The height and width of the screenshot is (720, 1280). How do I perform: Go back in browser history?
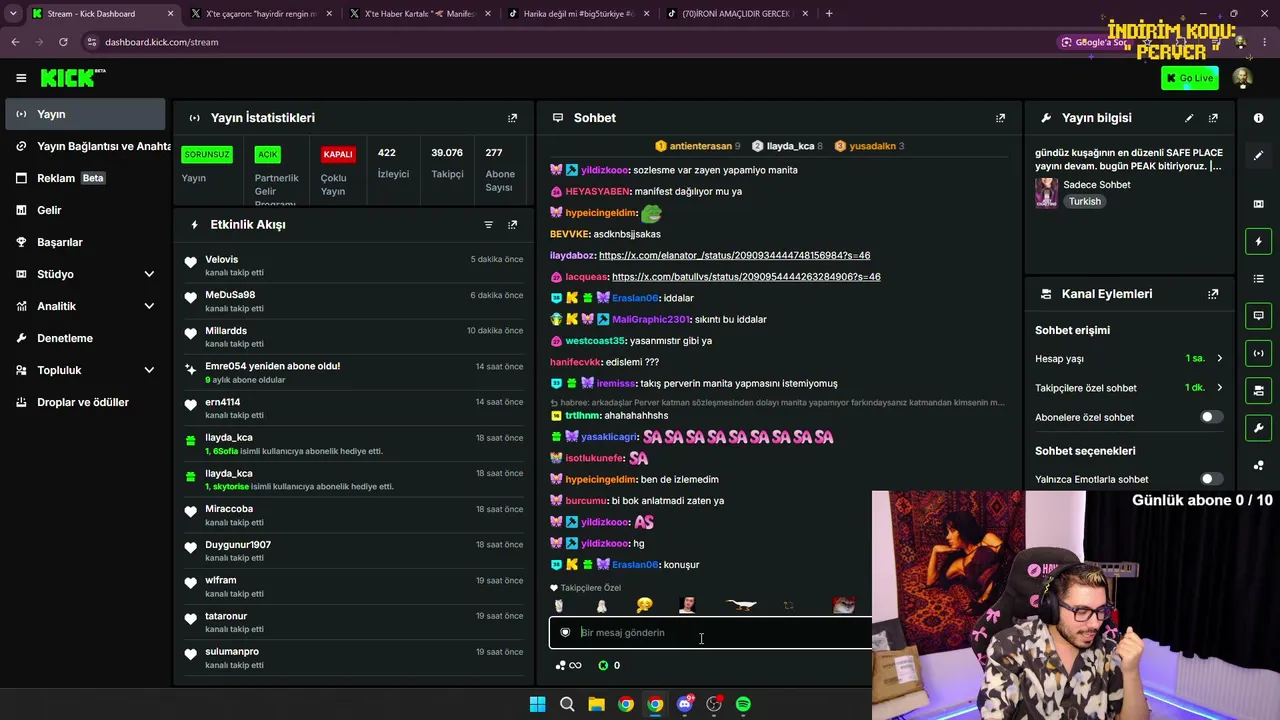click(15, 42)
